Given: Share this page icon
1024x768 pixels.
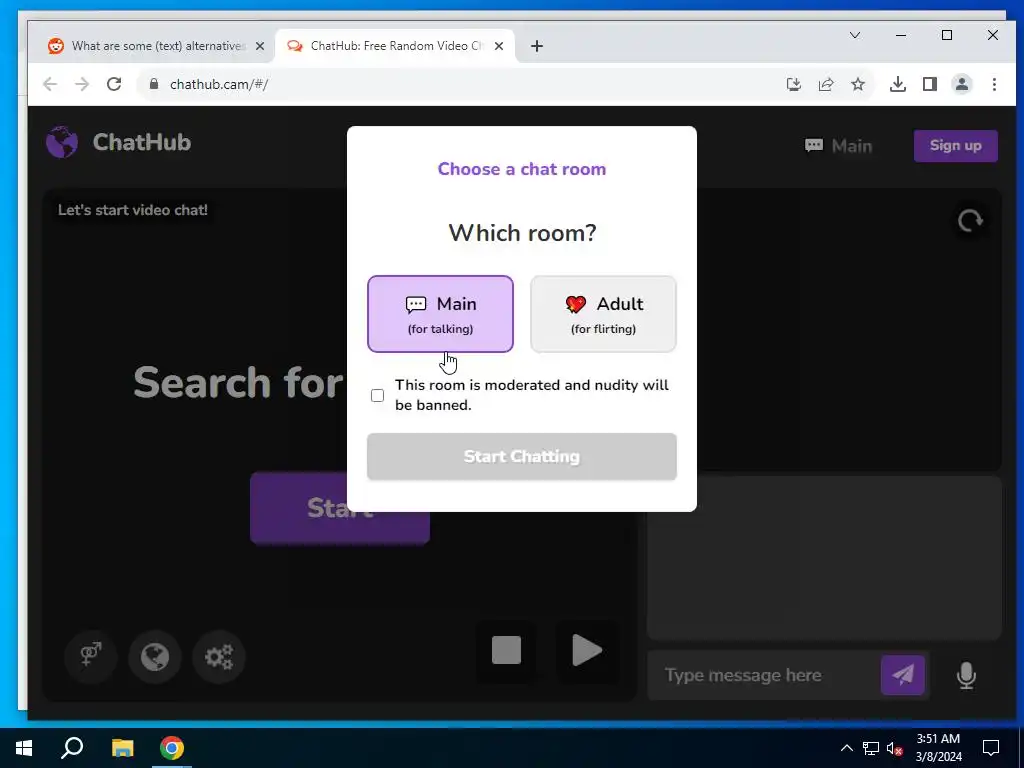Looking at the screenshot, I should 826,84.
